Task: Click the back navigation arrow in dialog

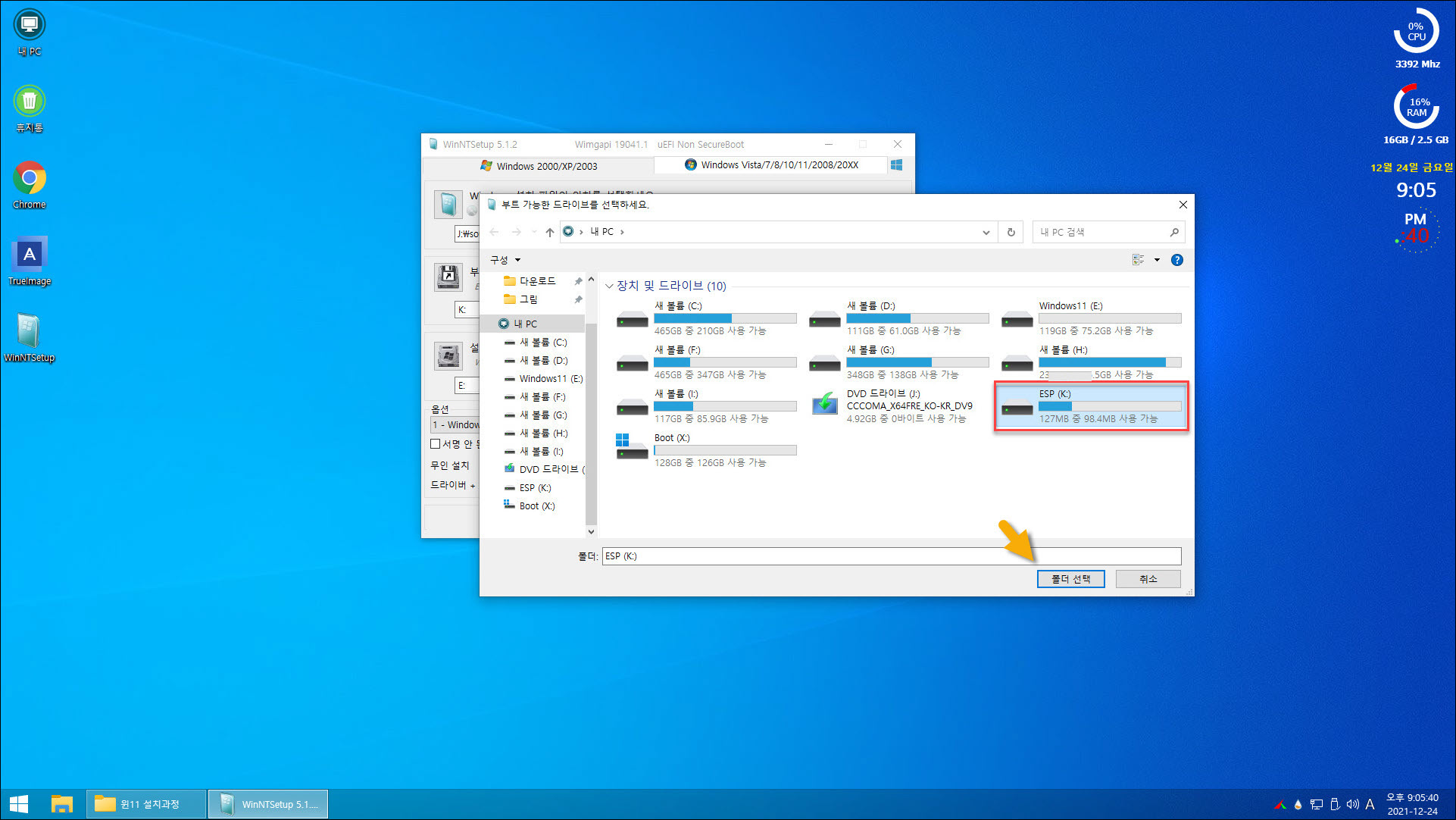Action: coord(495,232)
